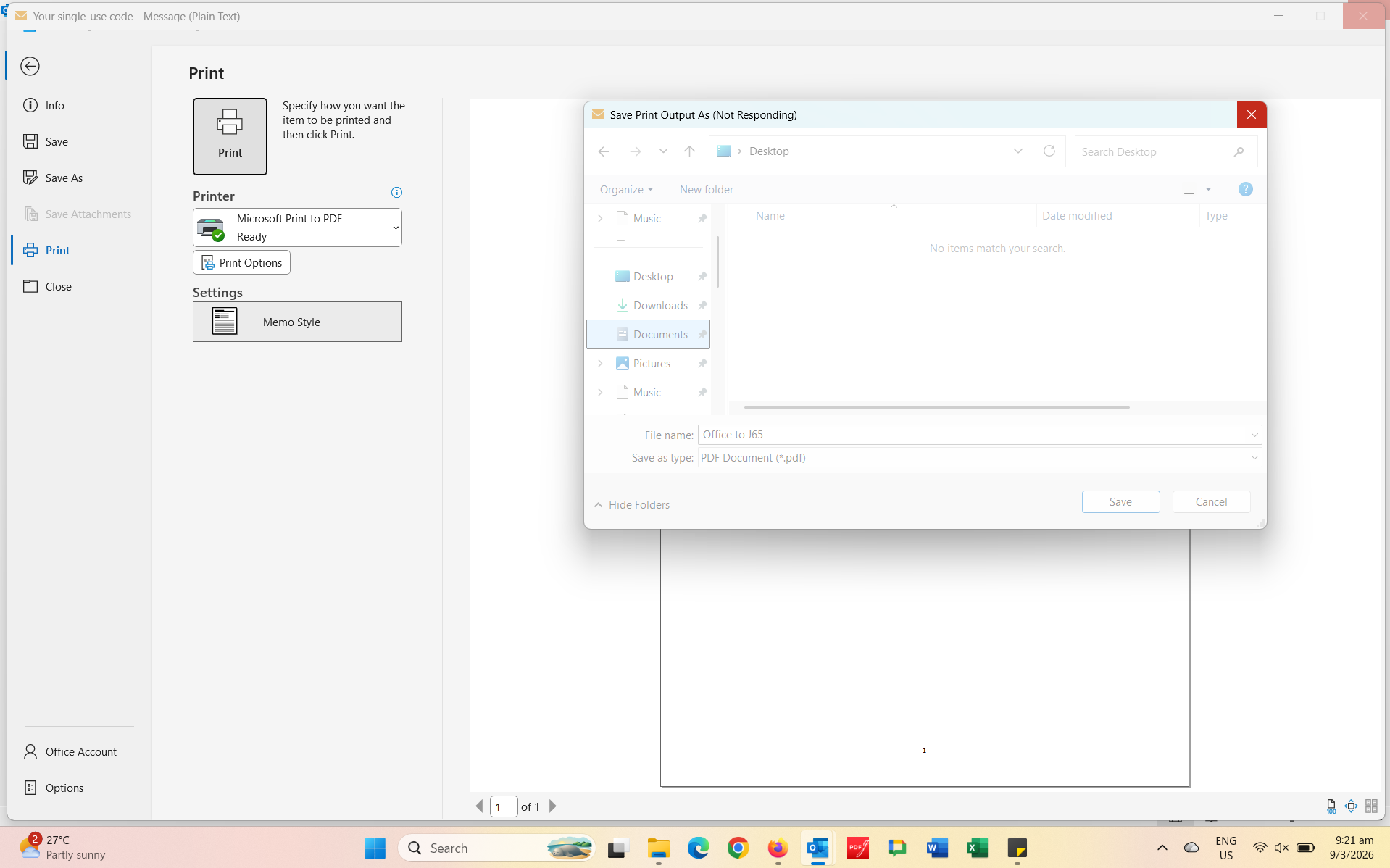Open dialog Help question mark icon
The image size is (1390, 868).
point(1246,190)
